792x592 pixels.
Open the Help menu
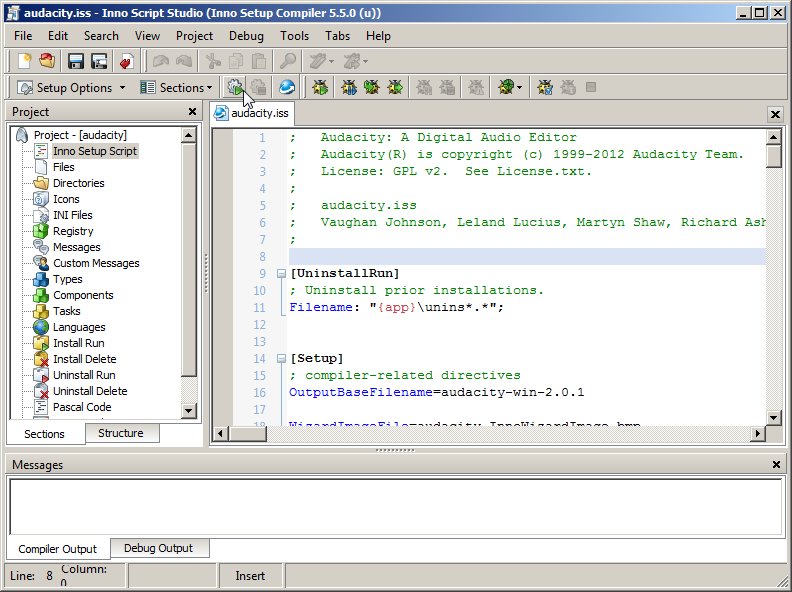378,36
